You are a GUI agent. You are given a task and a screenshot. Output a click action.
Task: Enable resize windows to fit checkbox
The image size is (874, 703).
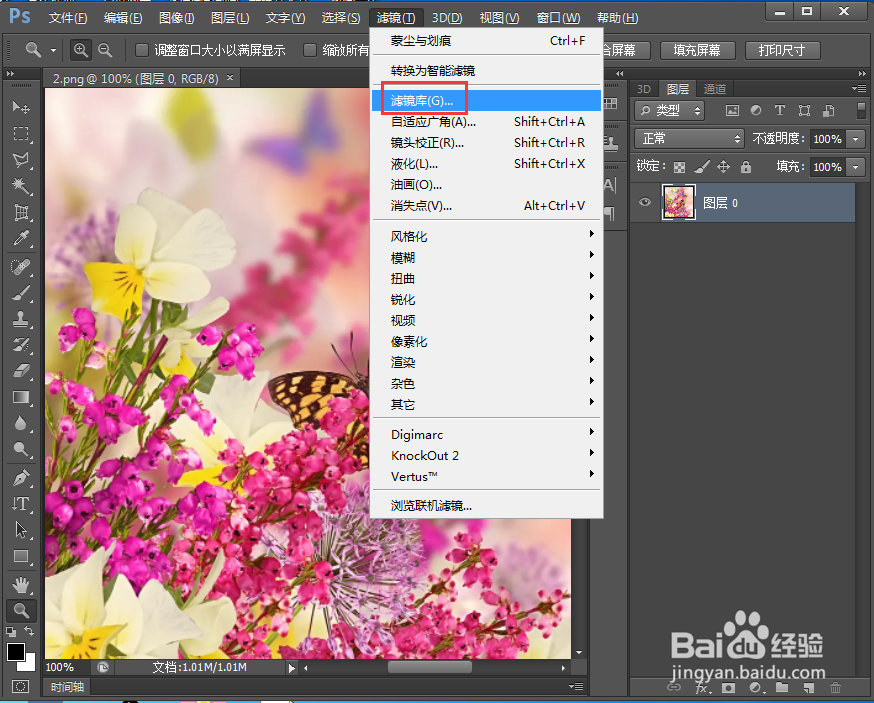point(142,50)
